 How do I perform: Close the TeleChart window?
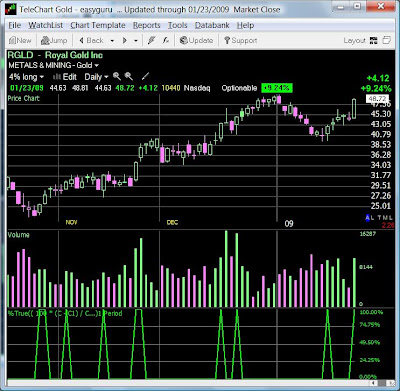[x=381, y=6]
